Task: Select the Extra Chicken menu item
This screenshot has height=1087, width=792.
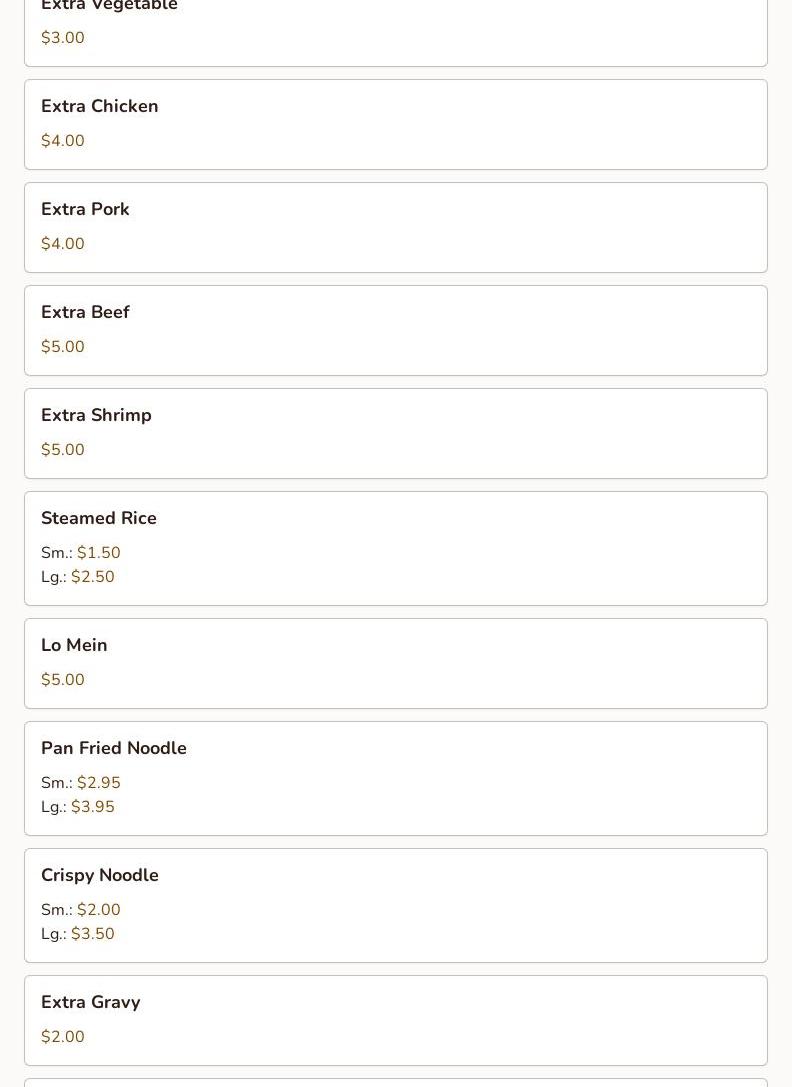Action: [x=99, y=106]
